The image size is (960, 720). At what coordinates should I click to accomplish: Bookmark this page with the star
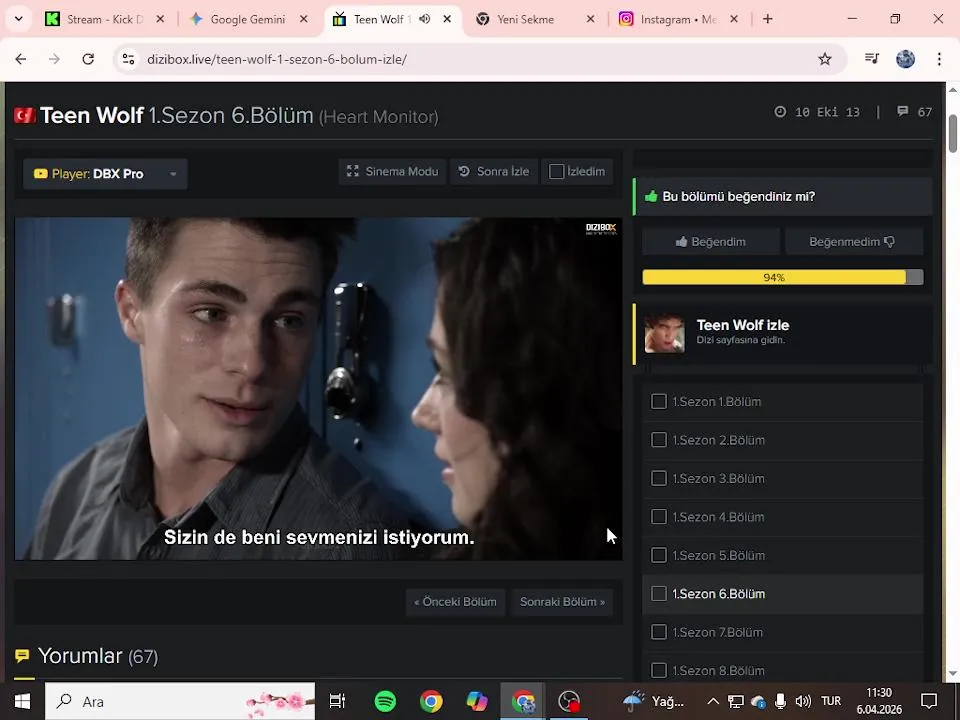(825, 59)
